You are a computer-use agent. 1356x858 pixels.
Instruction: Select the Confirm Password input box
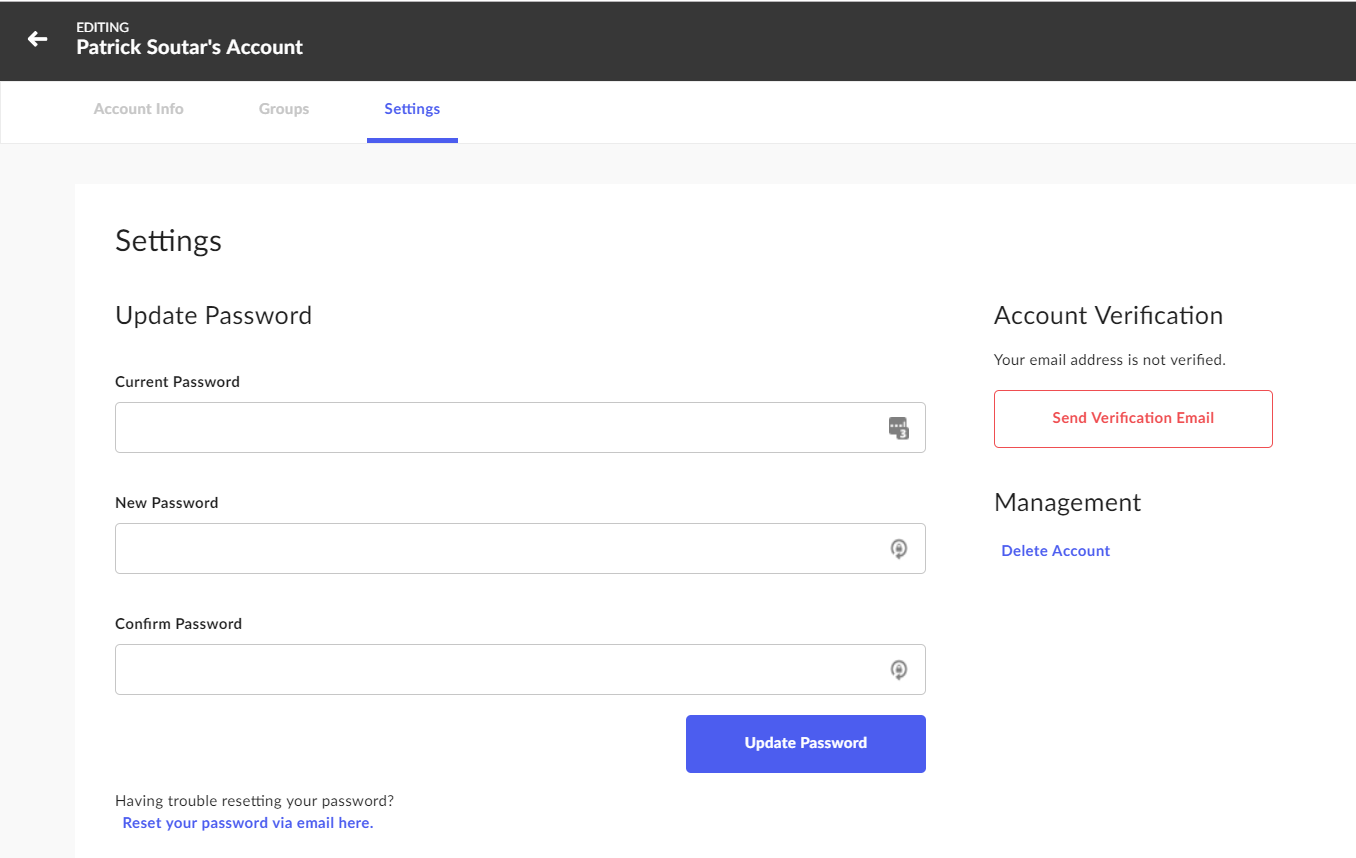tap(520, 670)
